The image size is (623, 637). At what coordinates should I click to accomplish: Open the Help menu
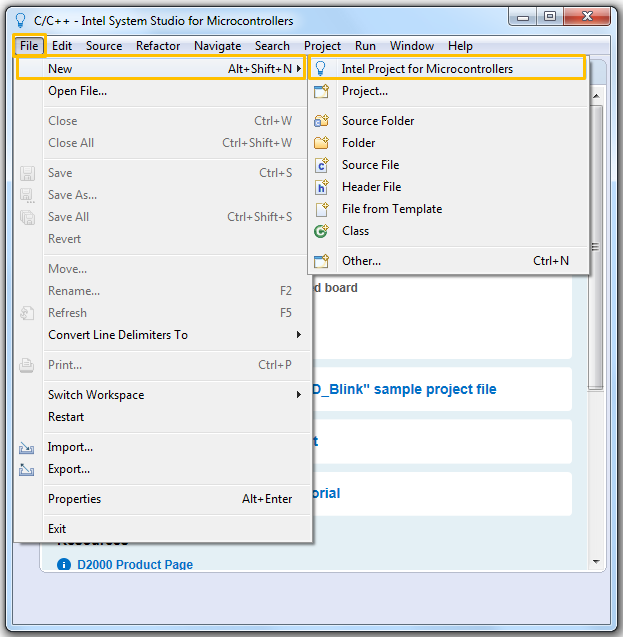pos(460,46)
